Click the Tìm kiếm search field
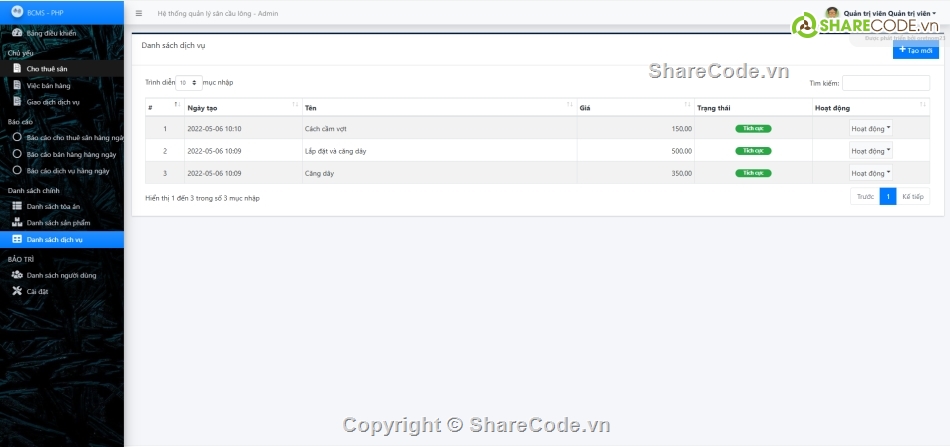Screen dimensions: 950x447 [x=885, y=83]
